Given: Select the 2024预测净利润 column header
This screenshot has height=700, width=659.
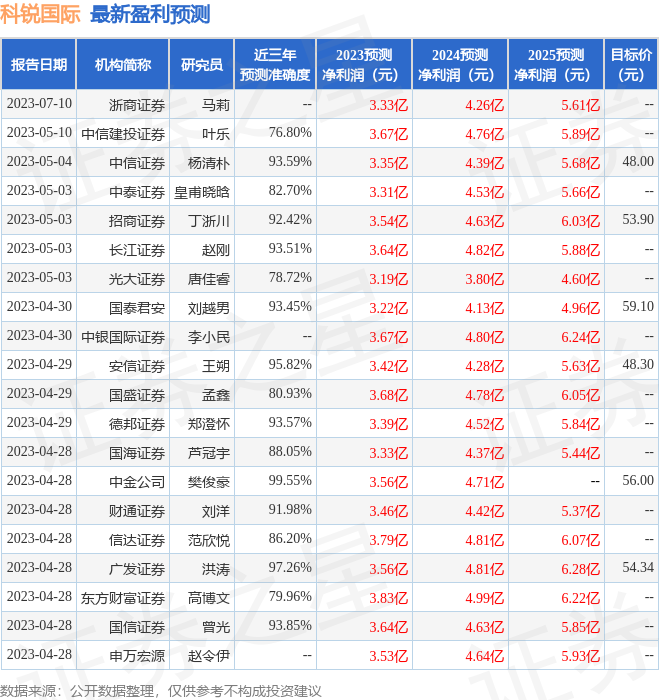Looking at the screenshot, I should [x=460, y=65].
